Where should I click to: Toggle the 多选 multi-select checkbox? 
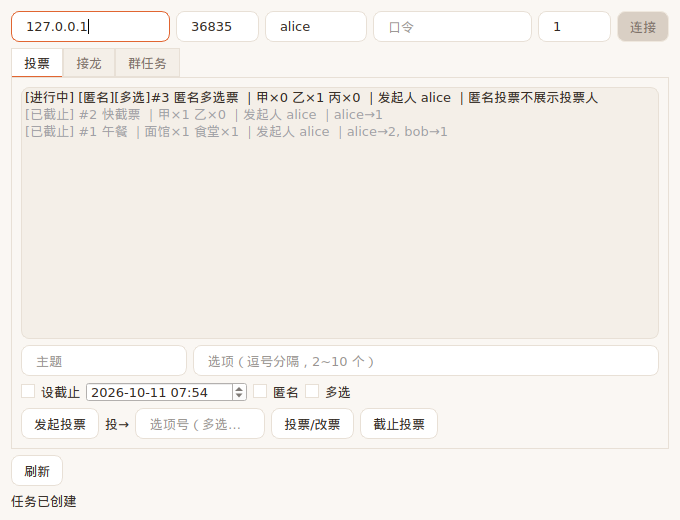coord(312,391)
